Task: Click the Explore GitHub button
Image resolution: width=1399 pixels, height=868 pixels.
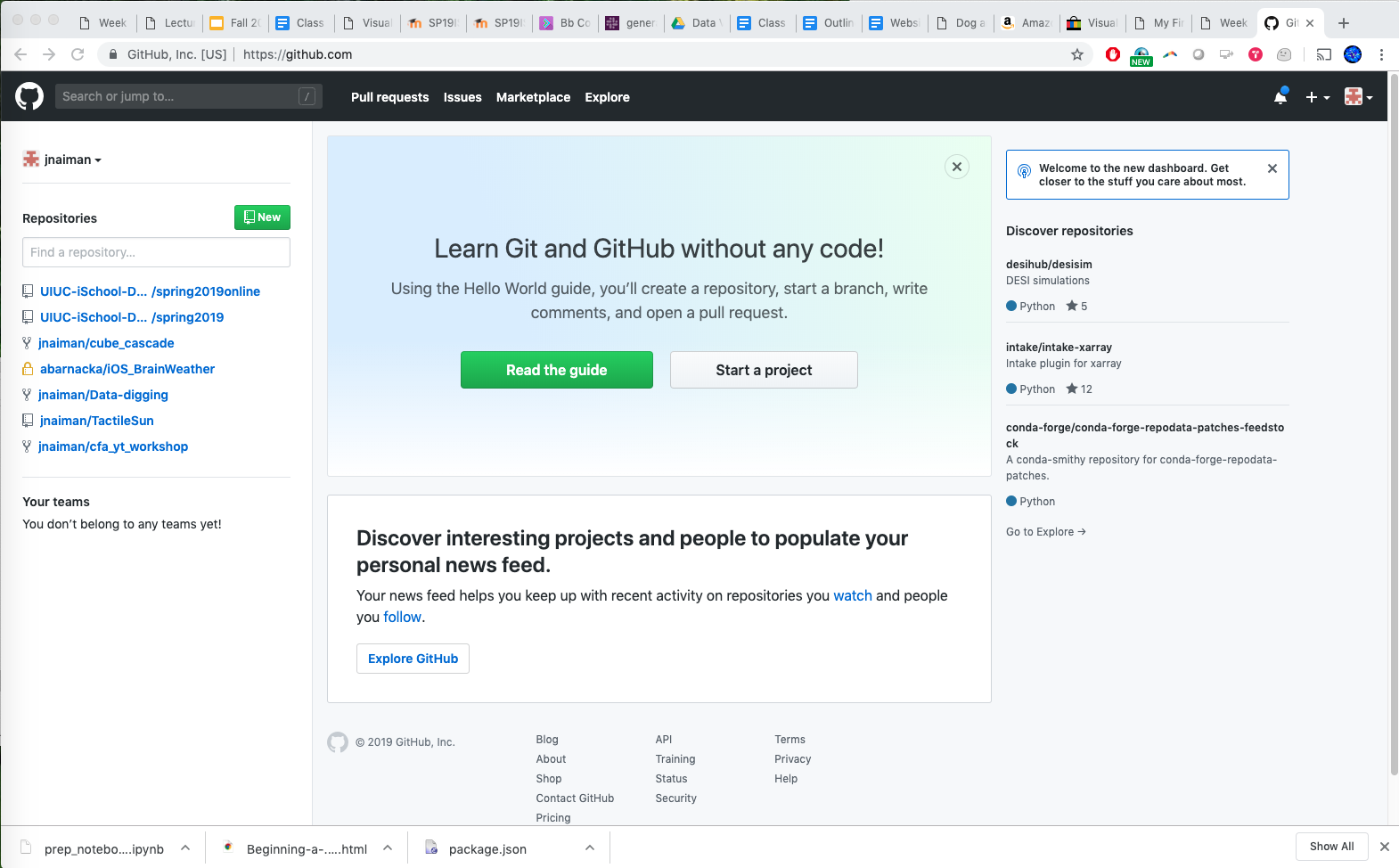Action: pyautogui.click(x=413, y=659)
